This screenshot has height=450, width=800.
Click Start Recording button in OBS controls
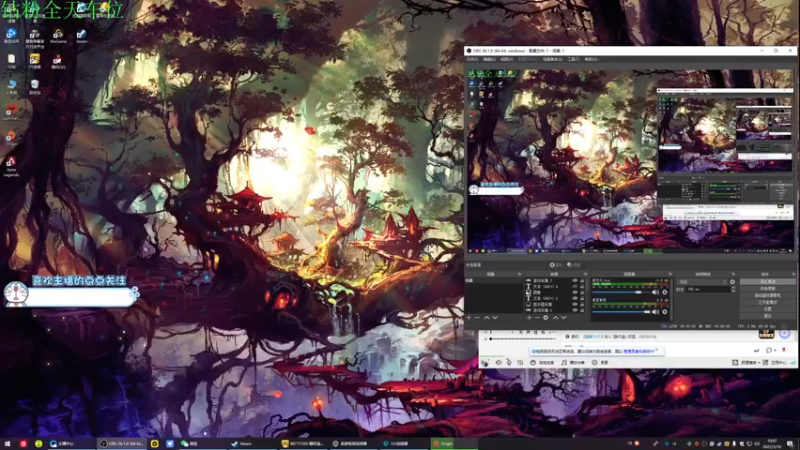(x=768, y=288)
